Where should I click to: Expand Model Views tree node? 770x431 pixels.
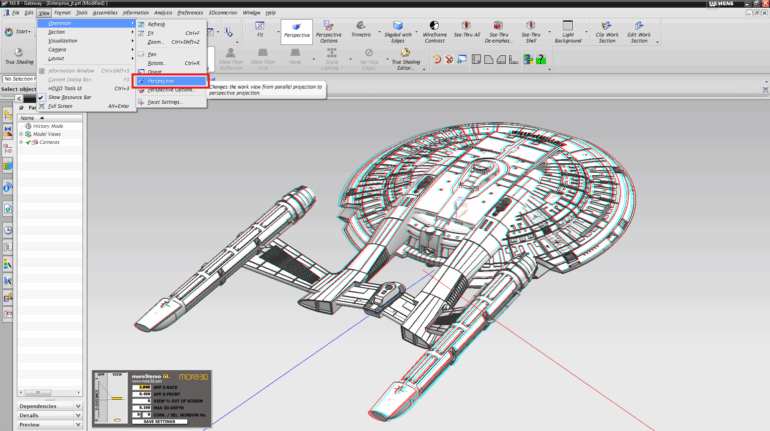pyautogui.click(x=21, y=134)
